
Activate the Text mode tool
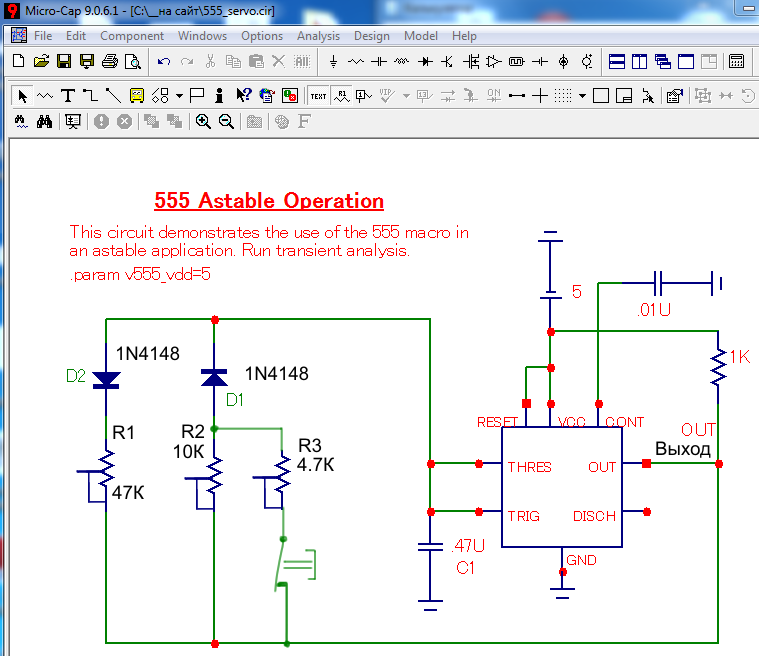point(67,97)
